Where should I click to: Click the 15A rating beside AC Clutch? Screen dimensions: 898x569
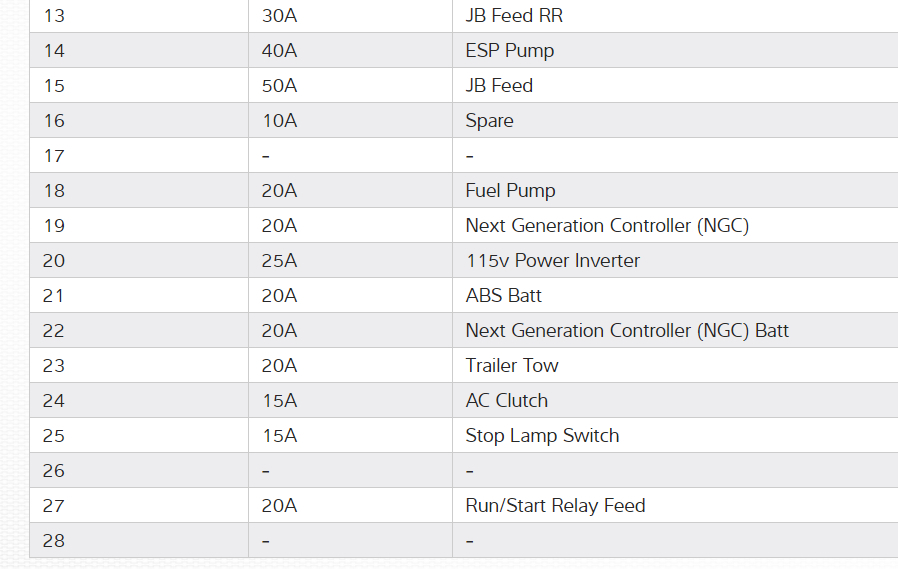279,401
